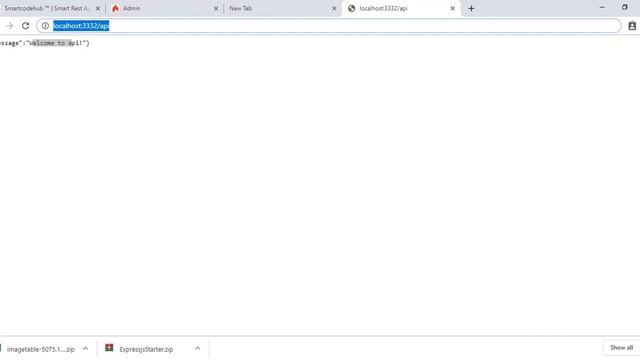
Task: Close the localhost:3332/api tab
Action: click(x=452, y=8)
